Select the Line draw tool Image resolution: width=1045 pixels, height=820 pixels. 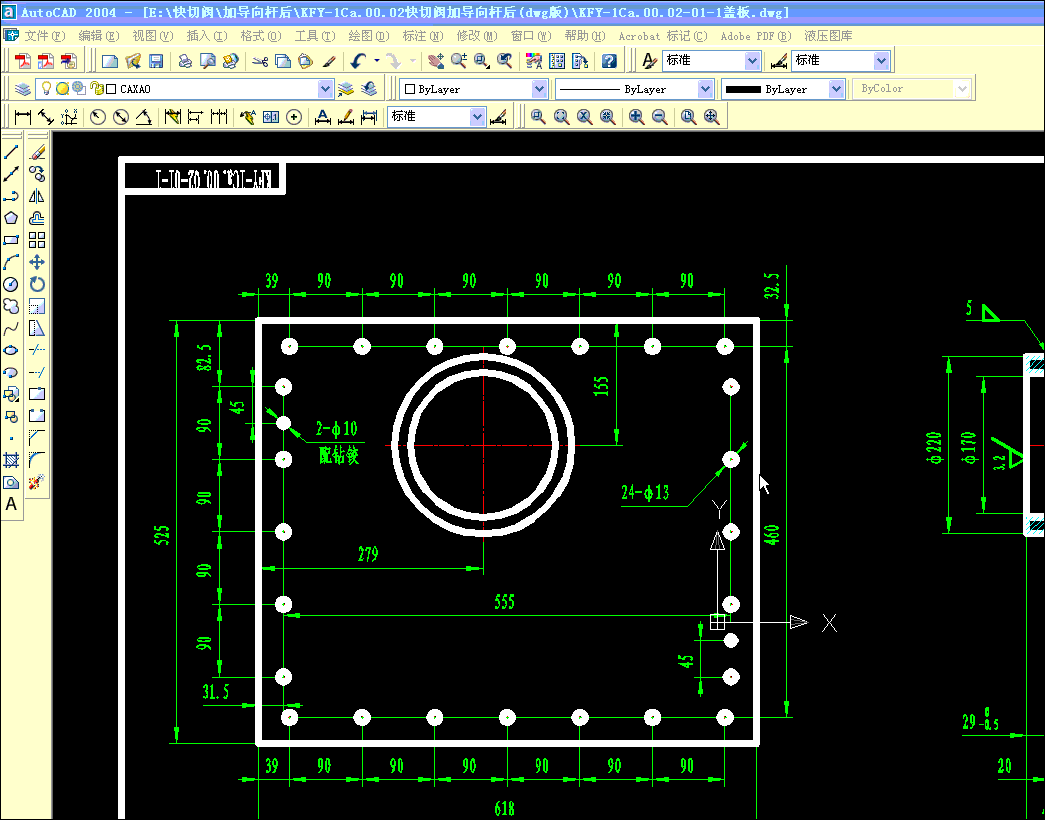point(11,153)
